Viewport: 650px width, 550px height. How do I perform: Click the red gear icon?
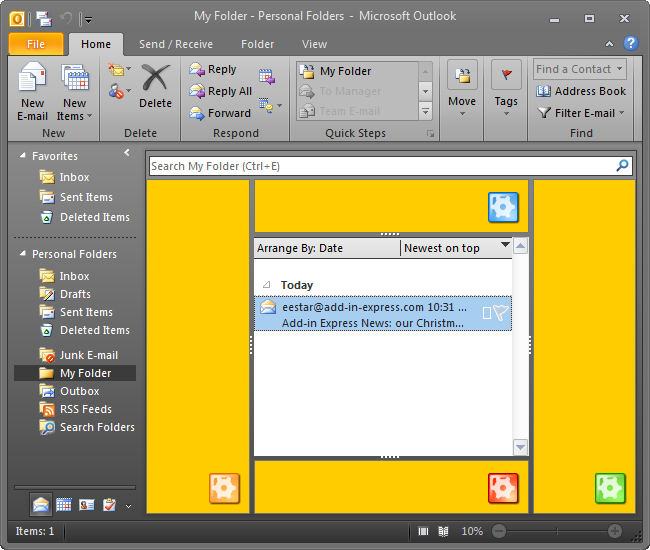503,488
